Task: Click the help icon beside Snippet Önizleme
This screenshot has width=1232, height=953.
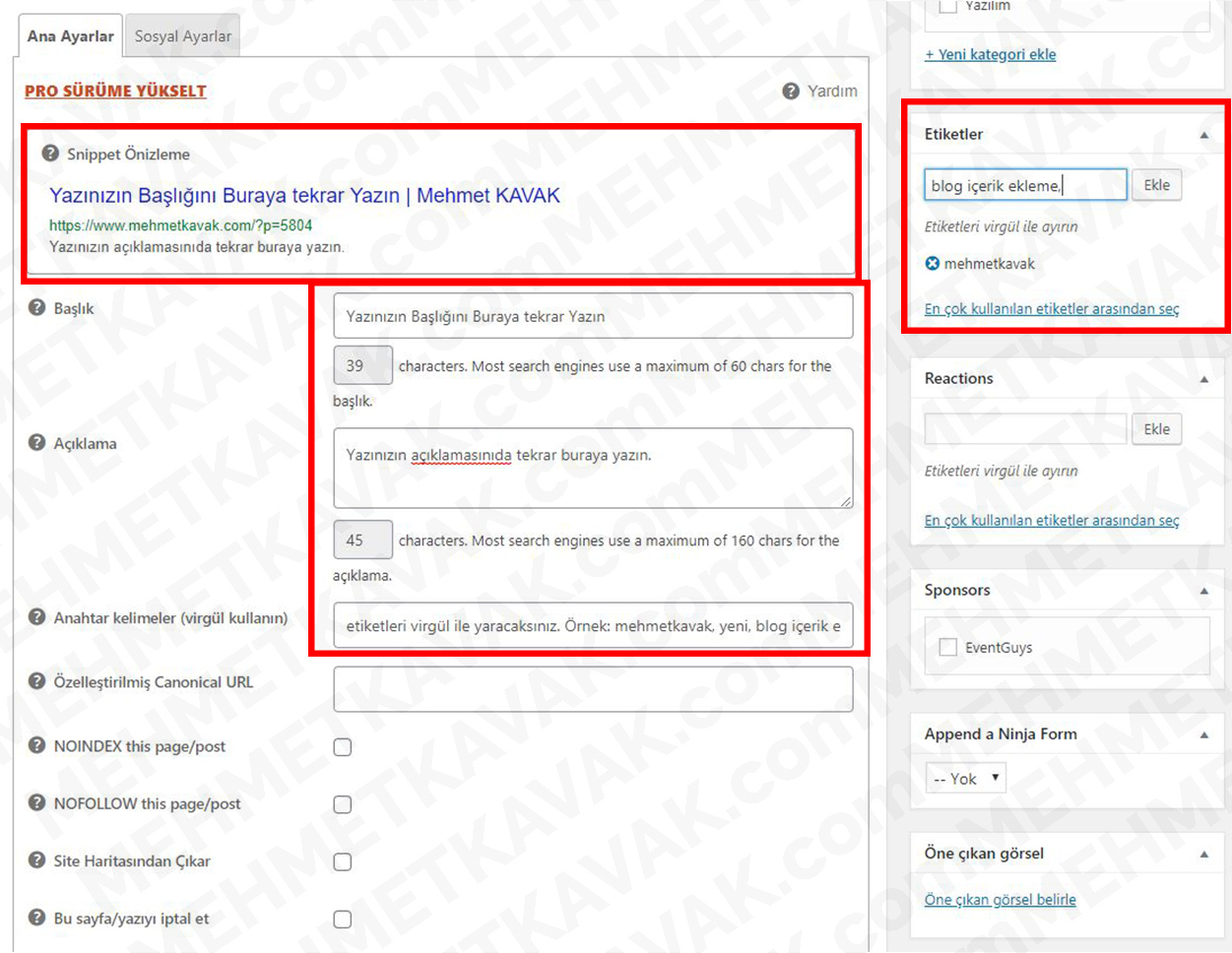Action: point(50,154)
